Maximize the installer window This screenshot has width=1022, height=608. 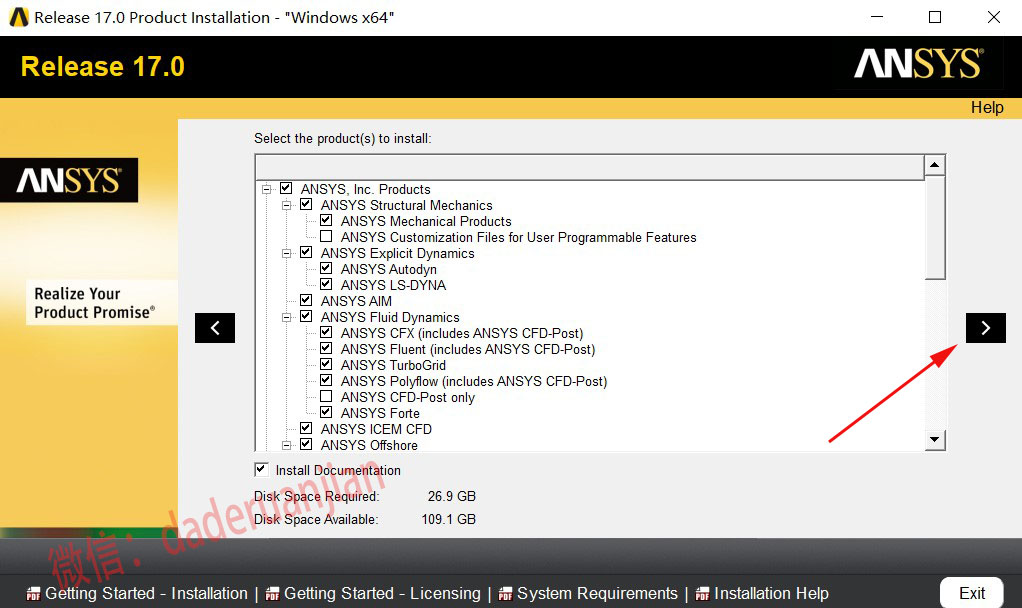tap(935, 18)
